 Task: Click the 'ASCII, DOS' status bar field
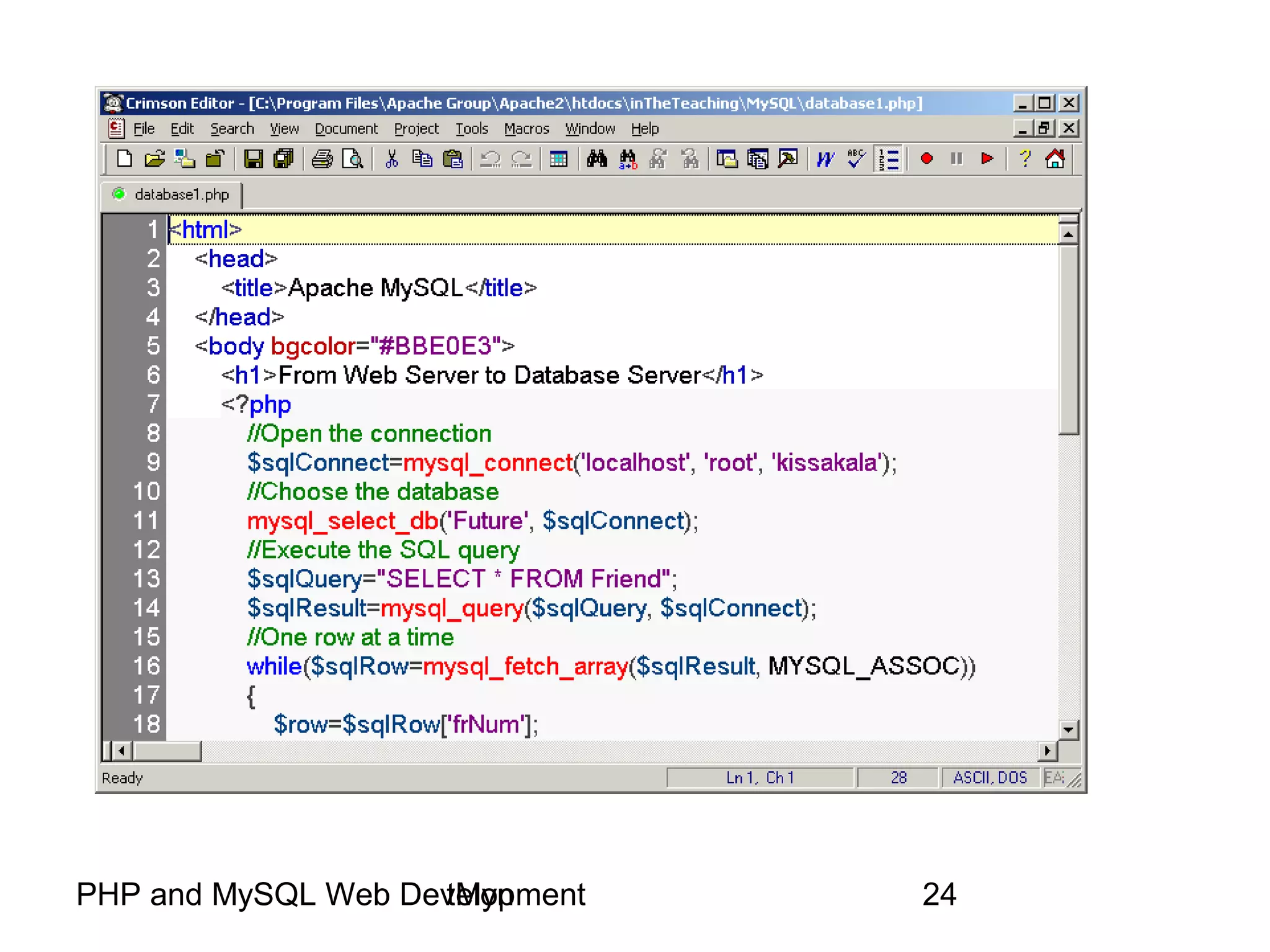point(990,778)
